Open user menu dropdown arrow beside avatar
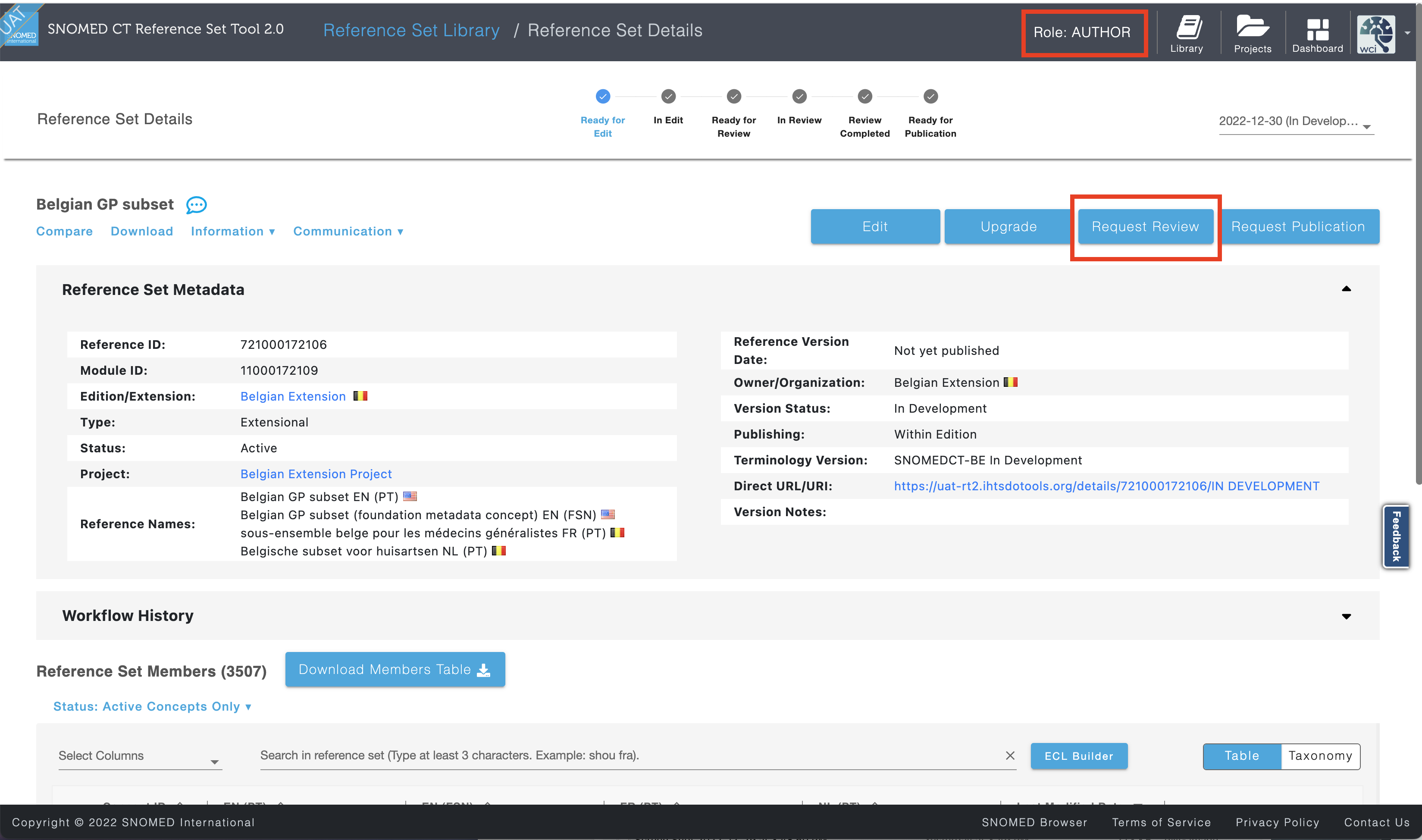The height and width of the screenshot is (840, 1422). (x=1407, y=33)
